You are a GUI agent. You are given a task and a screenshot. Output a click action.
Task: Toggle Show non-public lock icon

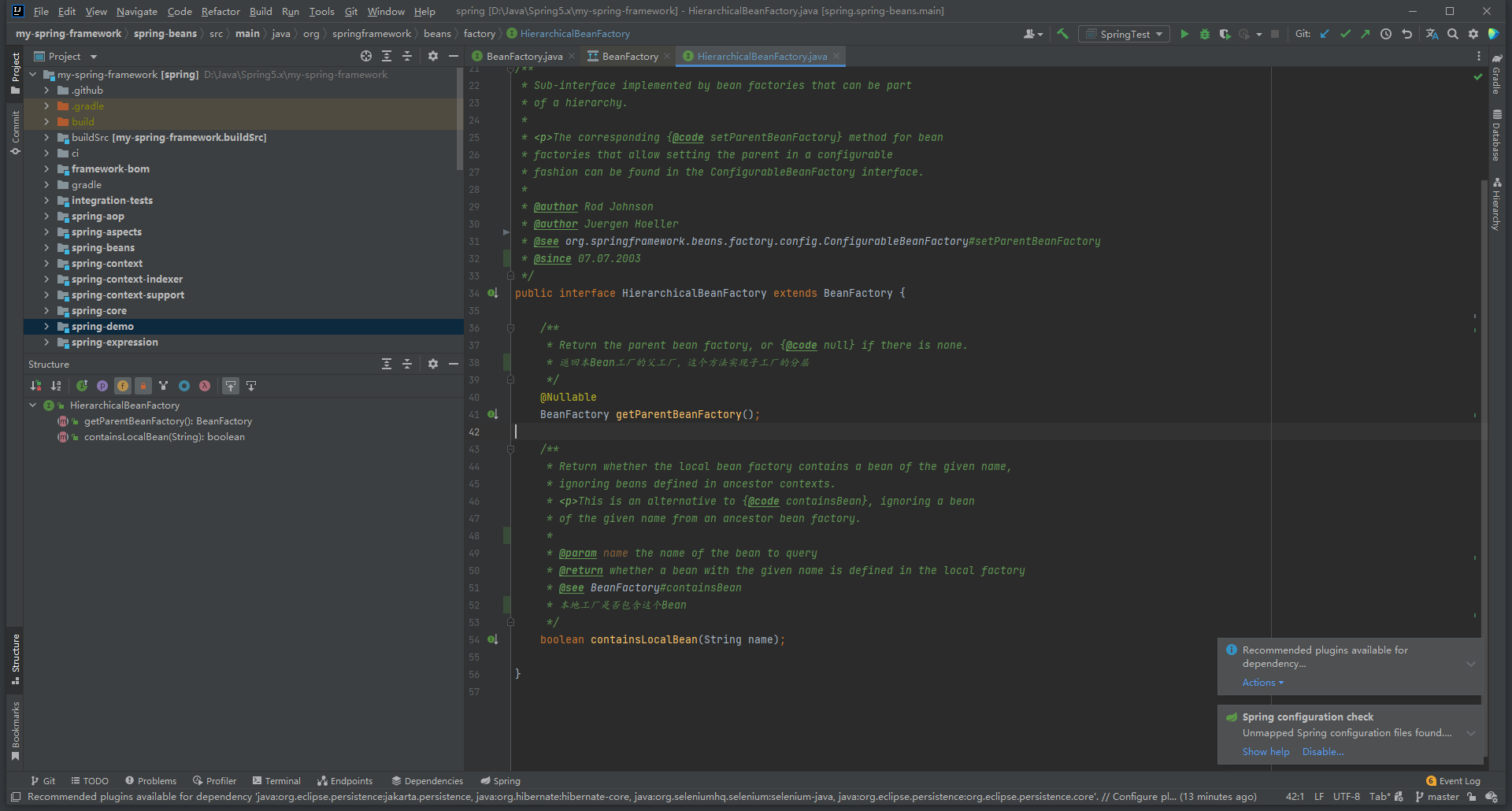click(143, 386)
